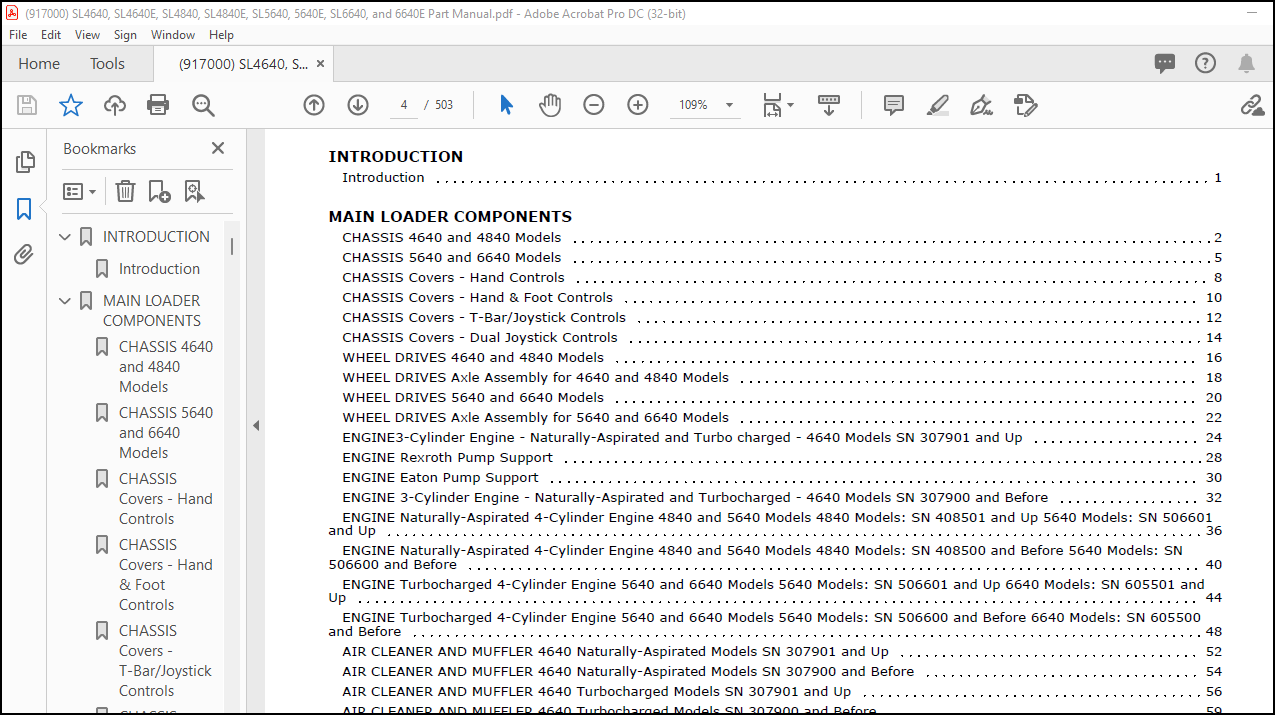Select the MAIN LOADER COMPONENTS heading text
The height and width of the screenshot is (715, 1275).
(x=450, y=217)
